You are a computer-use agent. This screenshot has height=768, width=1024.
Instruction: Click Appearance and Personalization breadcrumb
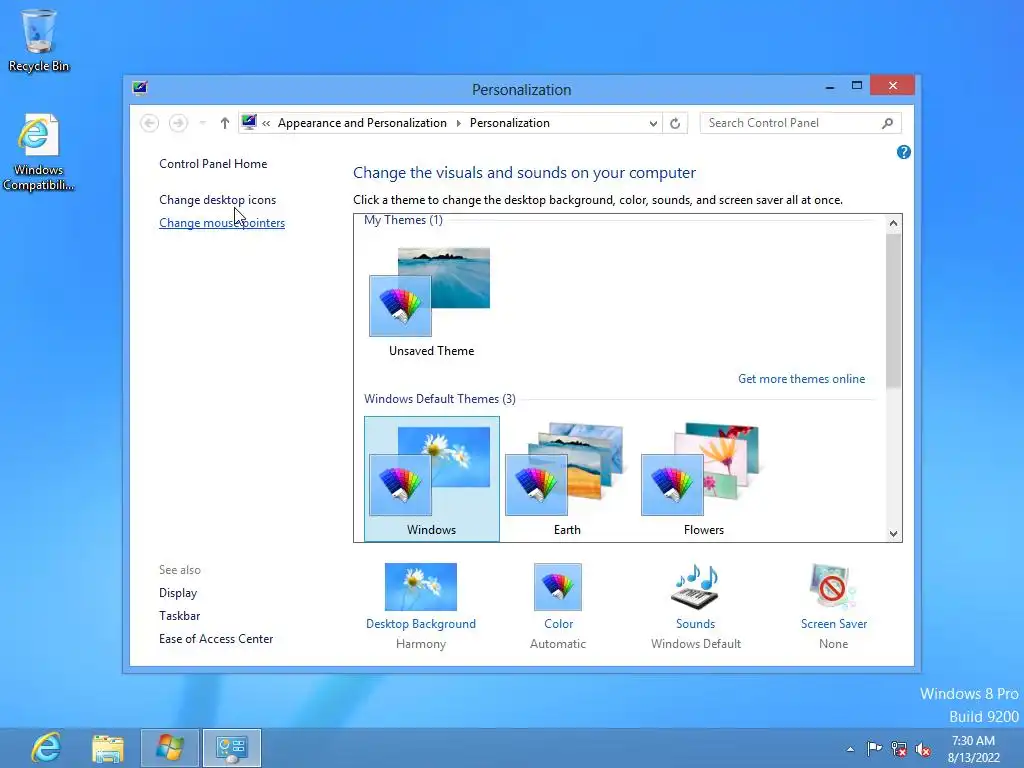click(362, 123)
